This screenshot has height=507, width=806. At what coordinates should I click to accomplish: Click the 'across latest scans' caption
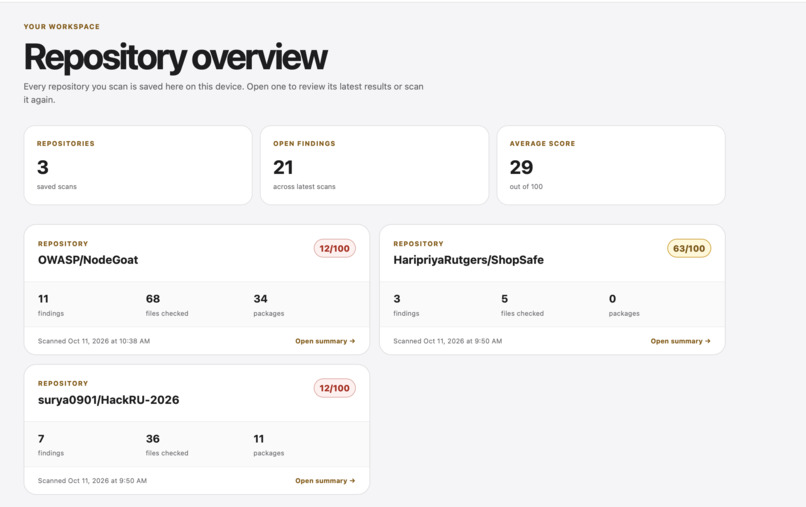pos(304,187)
